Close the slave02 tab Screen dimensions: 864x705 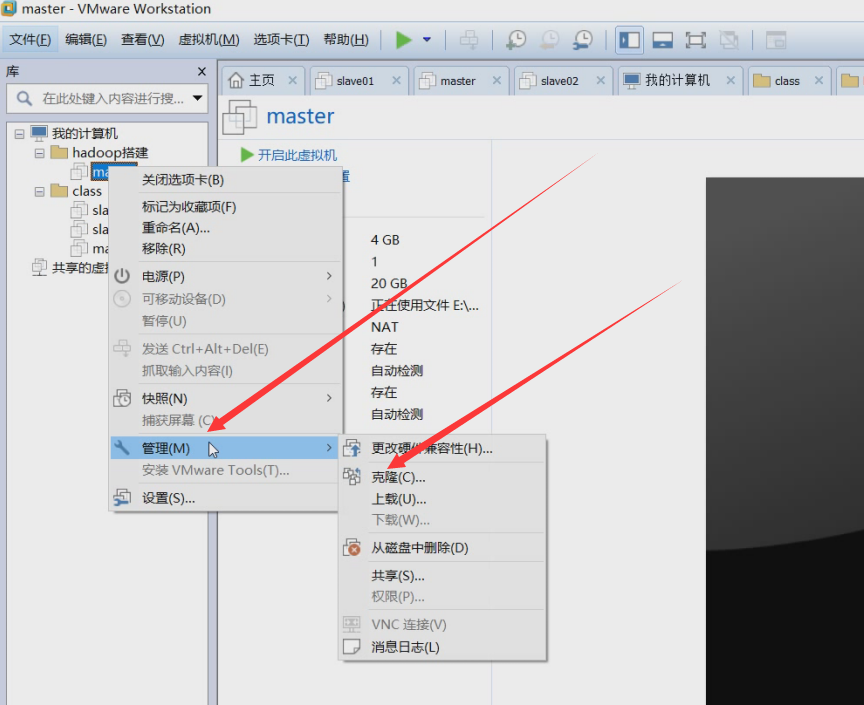click(601, 80)
